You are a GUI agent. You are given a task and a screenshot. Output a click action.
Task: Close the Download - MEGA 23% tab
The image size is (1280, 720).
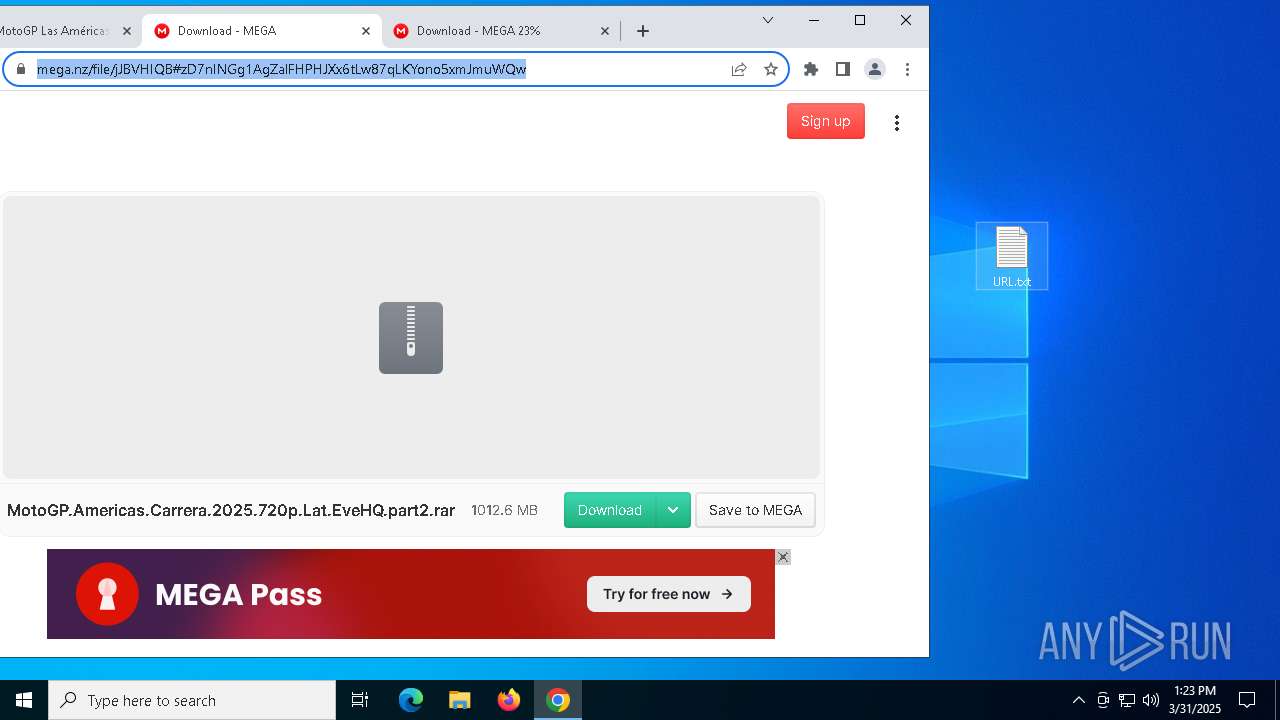tap(605, 31)
